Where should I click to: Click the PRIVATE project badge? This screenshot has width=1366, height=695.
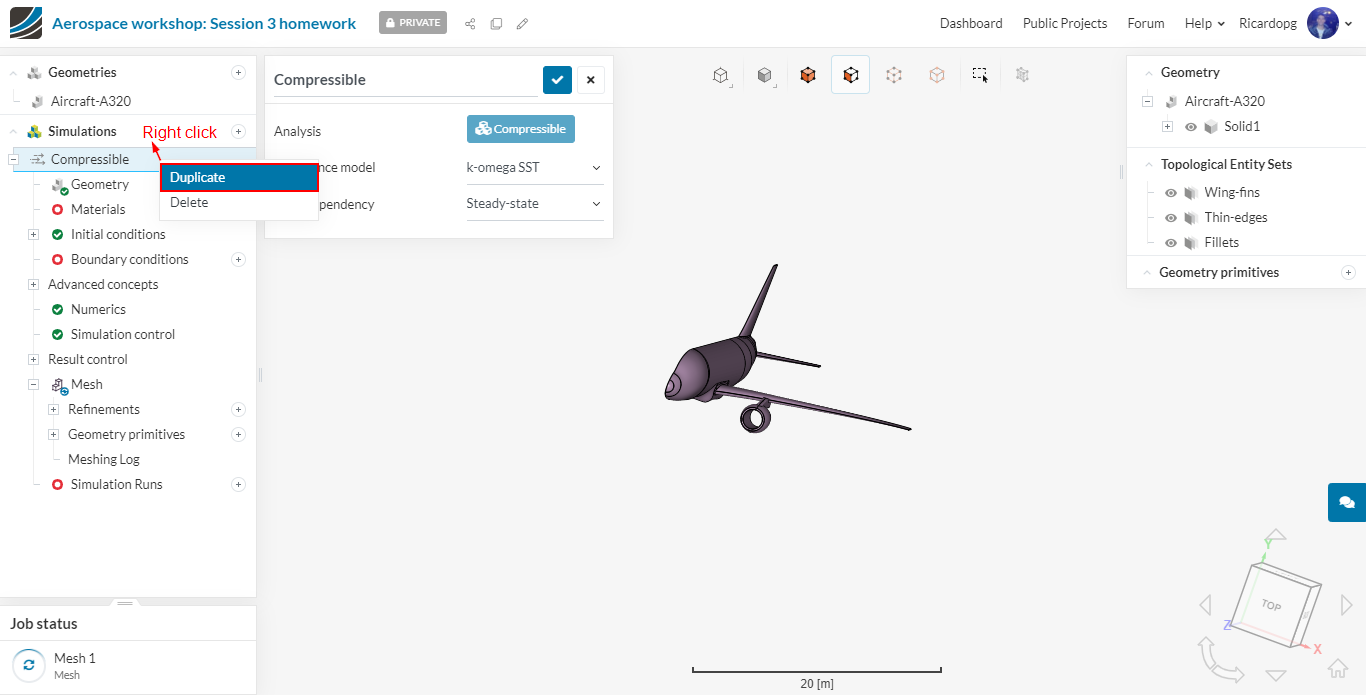[413, 23]
